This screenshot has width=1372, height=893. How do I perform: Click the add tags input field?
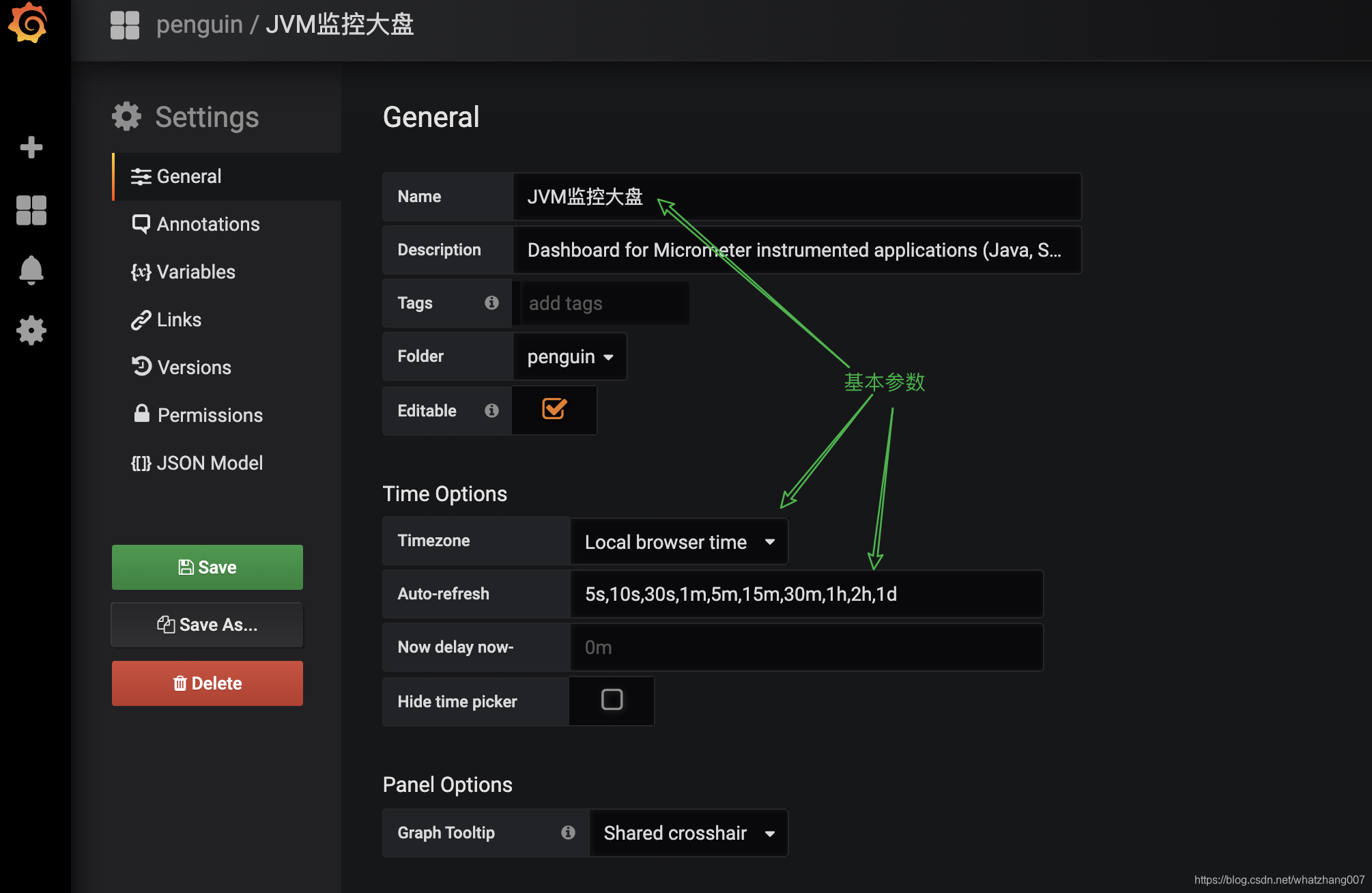coord(604,303)
